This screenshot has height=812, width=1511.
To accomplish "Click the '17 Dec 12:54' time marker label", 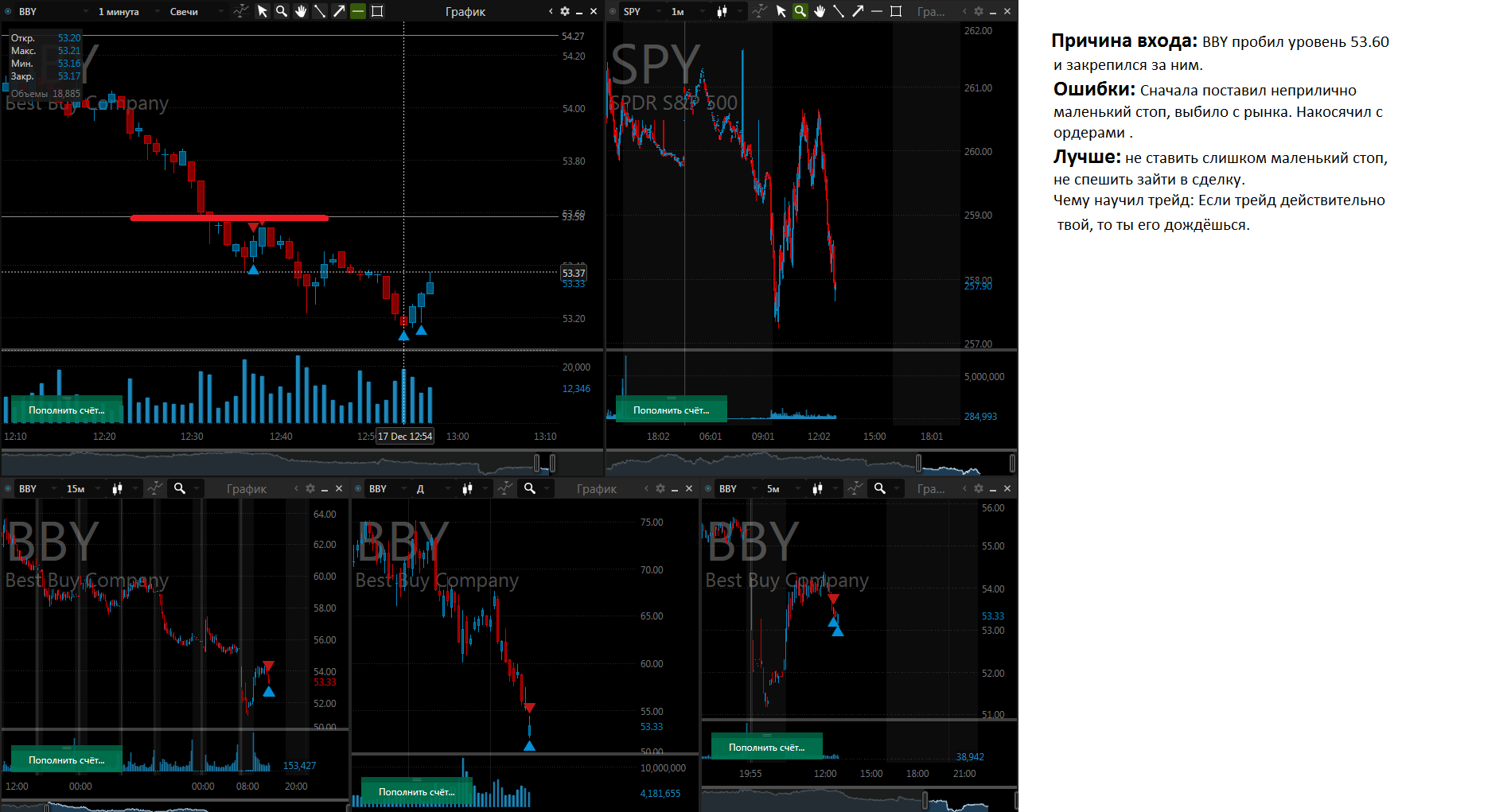I will click(405, 436).
